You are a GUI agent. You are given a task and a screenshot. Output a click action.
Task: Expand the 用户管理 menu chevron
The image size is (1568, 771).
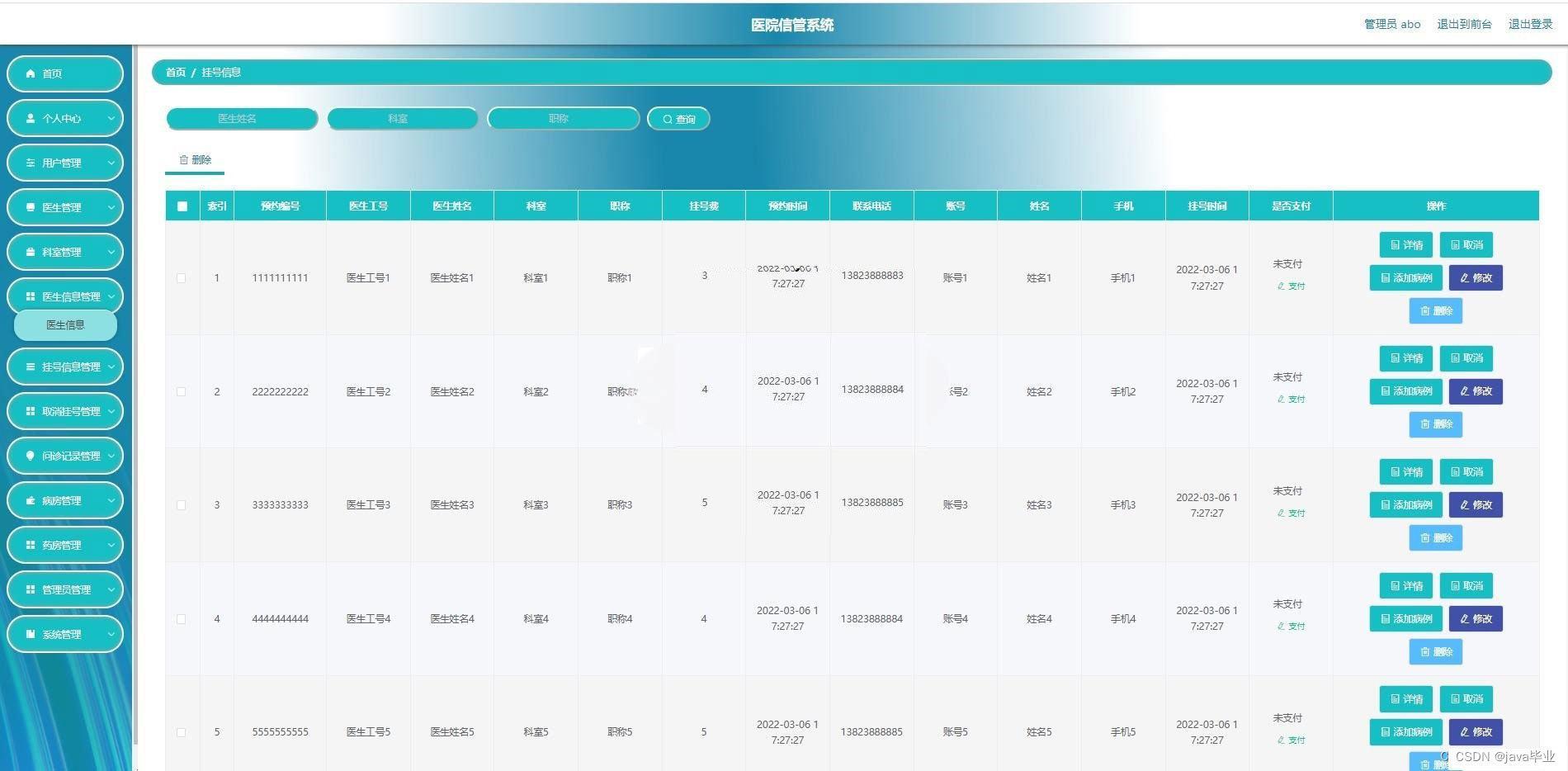point(111,163)
